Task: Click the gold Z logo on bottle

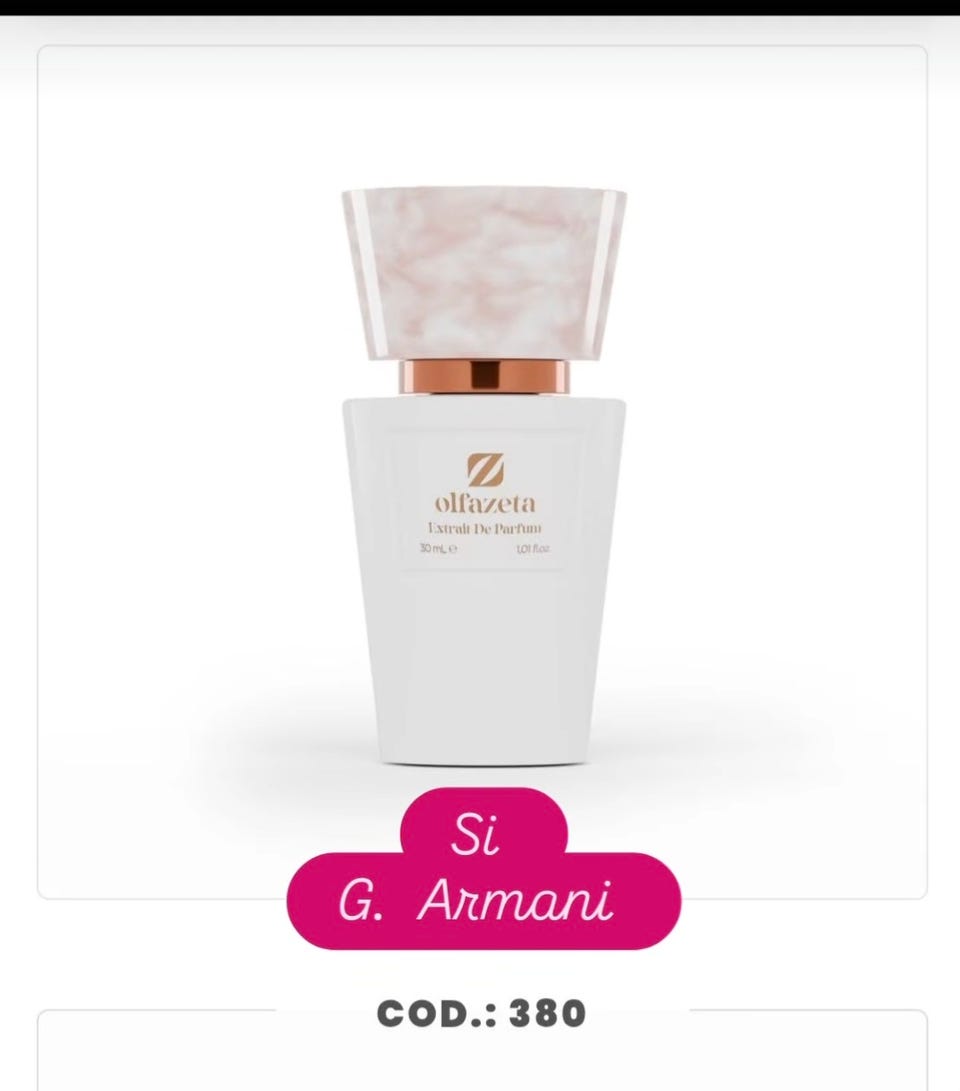Action: pyautogui.click(x=485, y=470)
